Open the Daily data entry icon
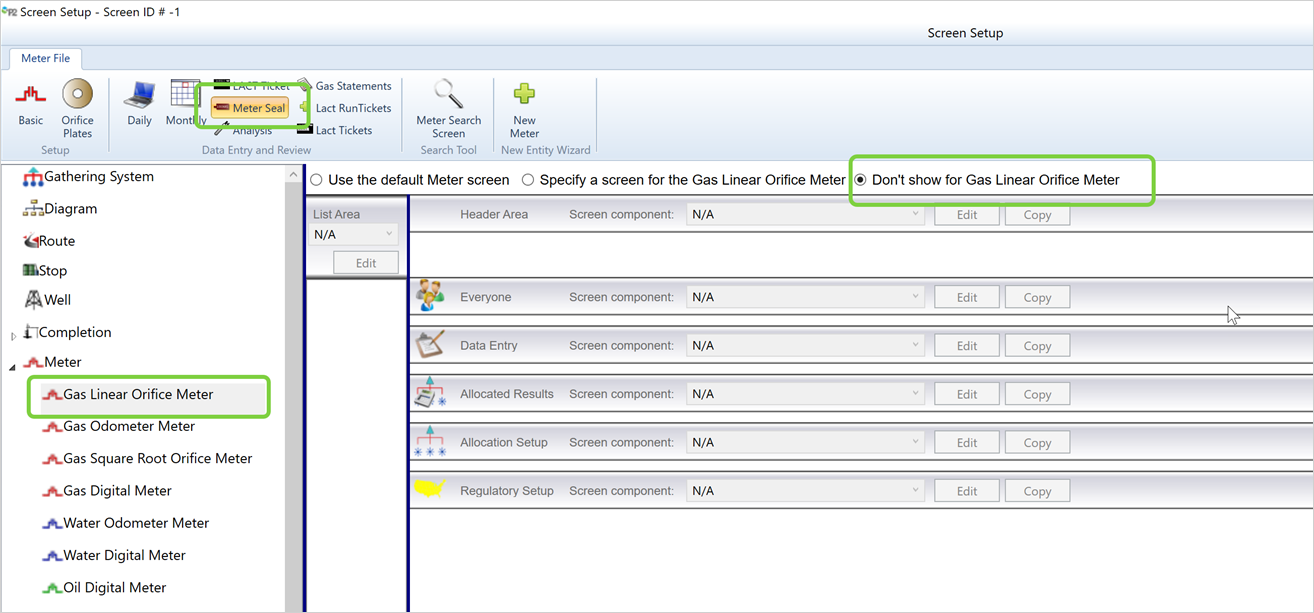The height and width of the screenshot is (613, 1314). 139,103
